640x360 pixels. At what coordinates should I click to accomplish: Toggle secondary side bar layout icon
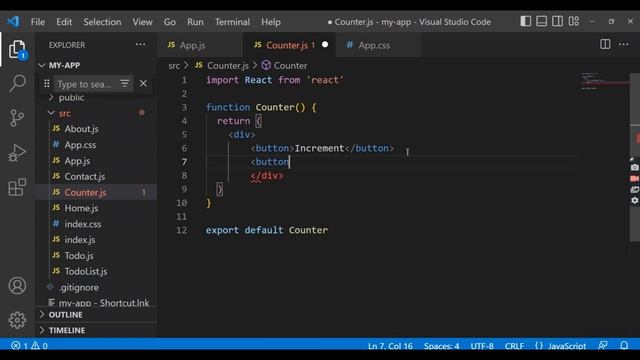point(558,21)
